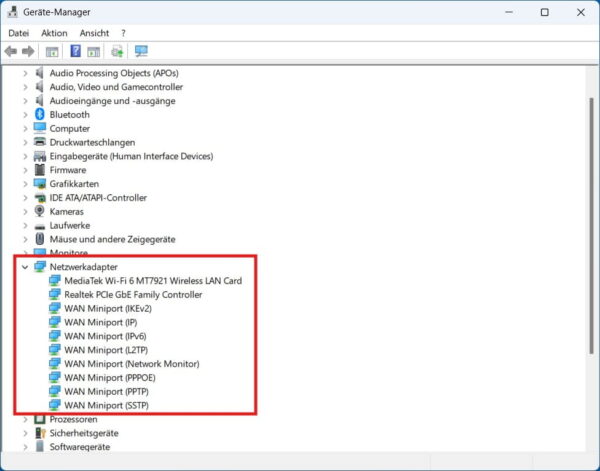600x471 pixels.
Task: Open the Ansicht menu
Action: pos(94,33)
